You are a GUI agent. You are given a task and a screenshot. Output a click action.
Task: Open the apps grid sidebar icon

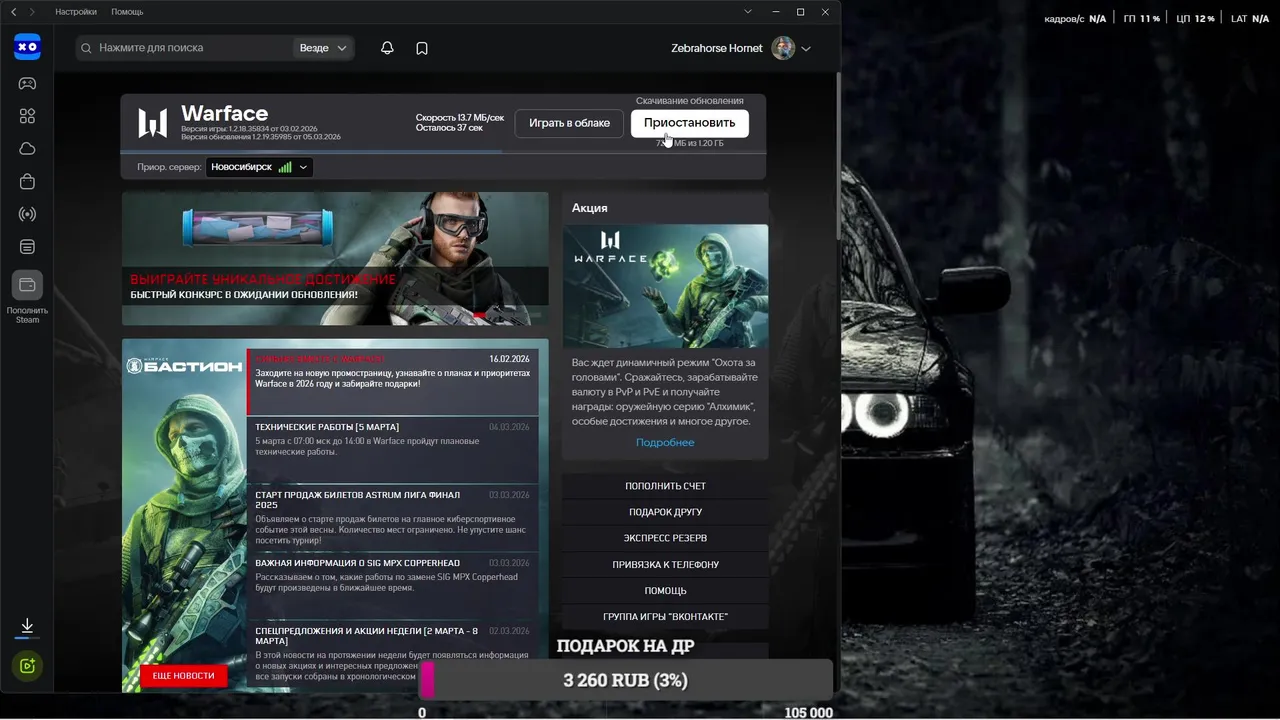point(27,116)
